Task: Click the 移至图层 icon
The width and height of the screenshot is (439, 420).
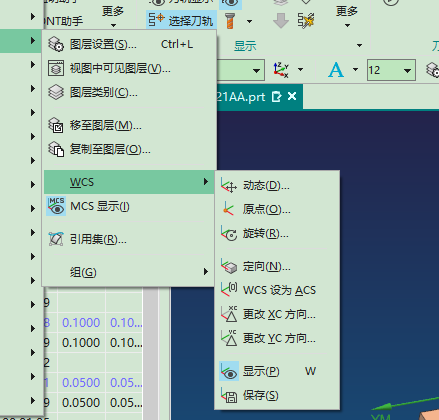Action: coord(56,125)
